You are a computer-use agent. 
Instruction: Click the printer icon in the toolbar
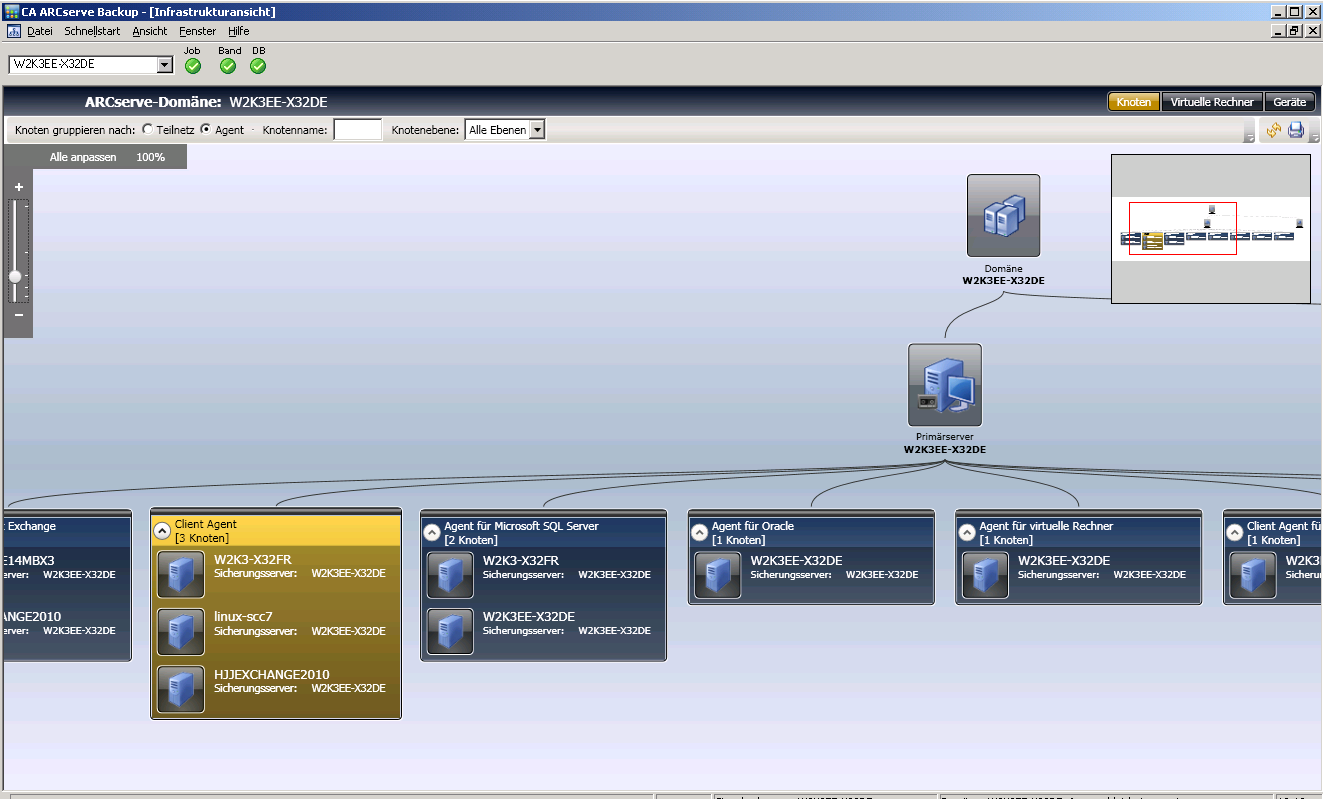1296,130
